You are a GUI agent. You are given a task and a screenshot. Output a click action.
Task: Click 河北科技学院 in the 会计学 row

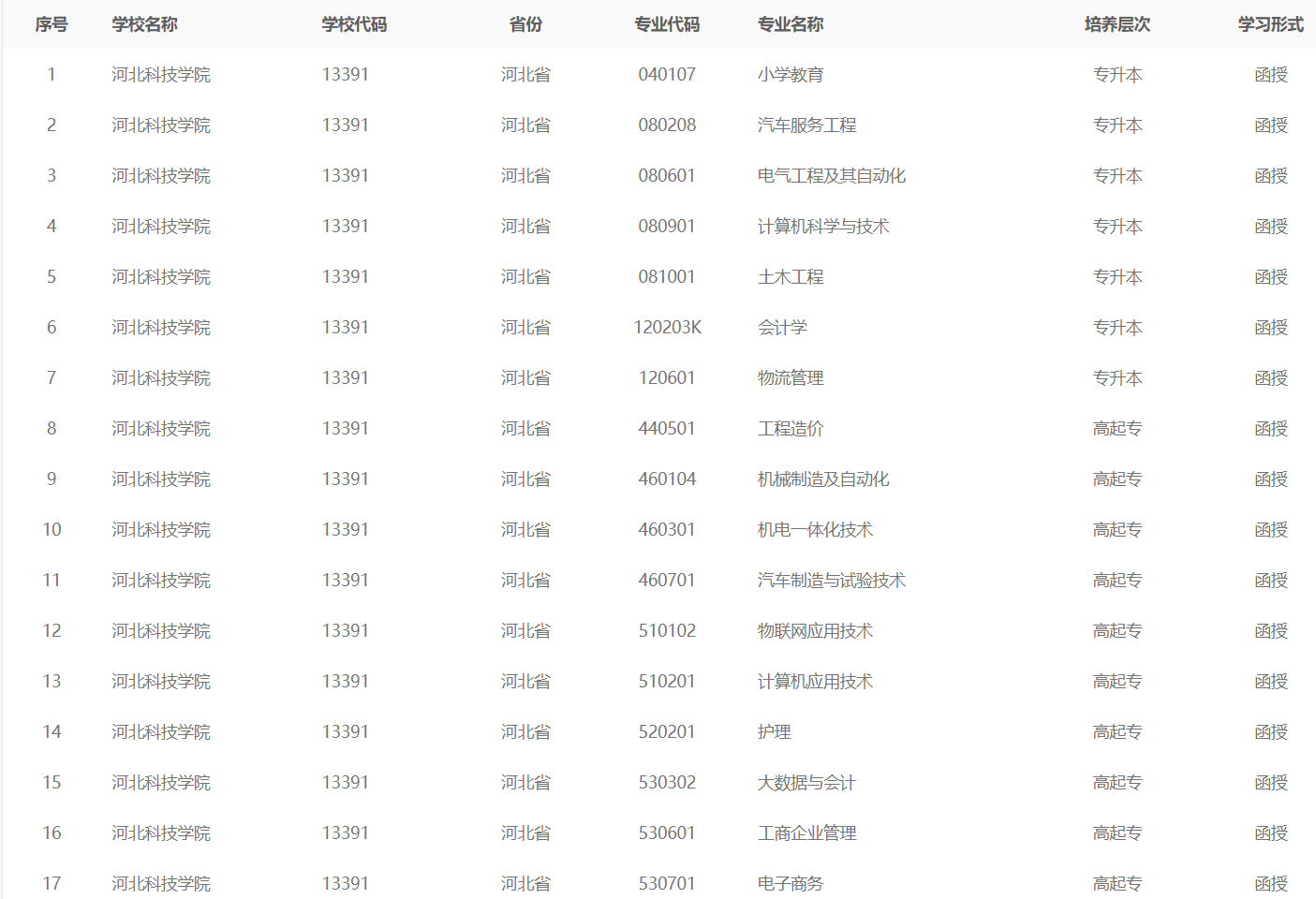coord(161,328)
